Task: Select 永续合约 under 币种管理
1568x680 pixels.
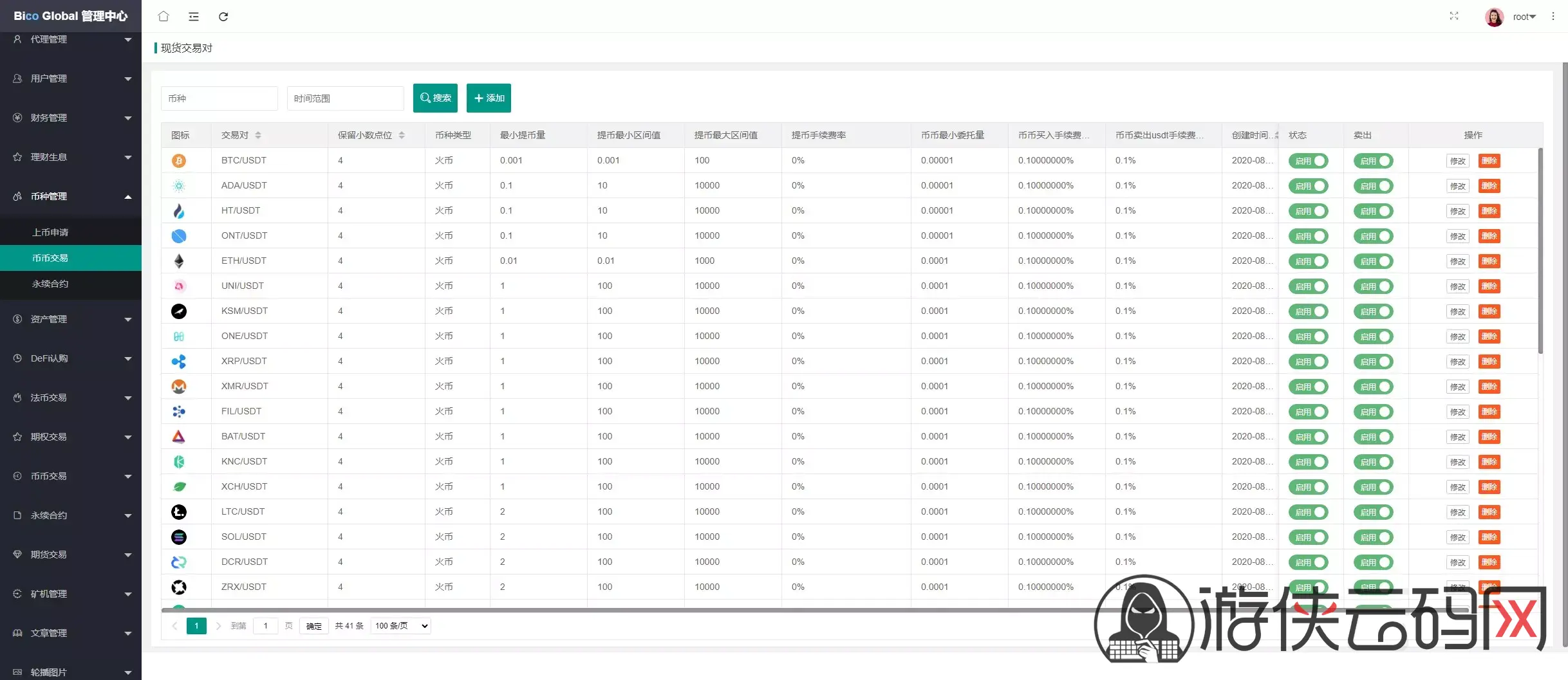Action: tap(50, 284)
